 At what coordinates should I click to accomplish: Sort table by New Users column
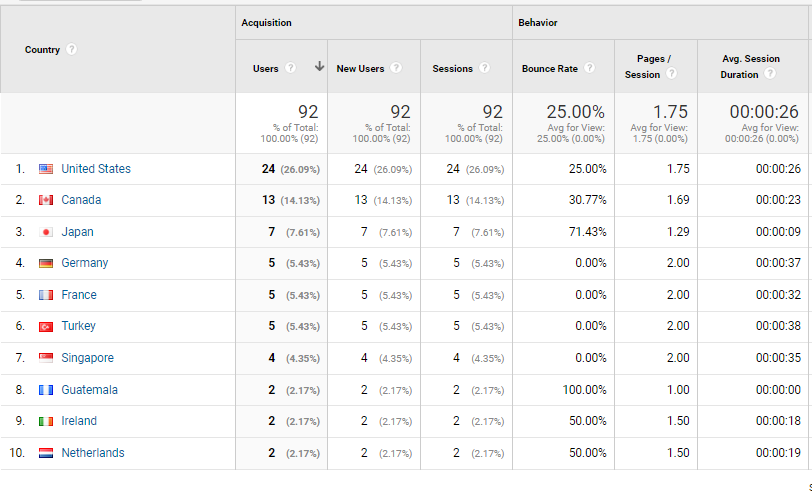(360, 68)
